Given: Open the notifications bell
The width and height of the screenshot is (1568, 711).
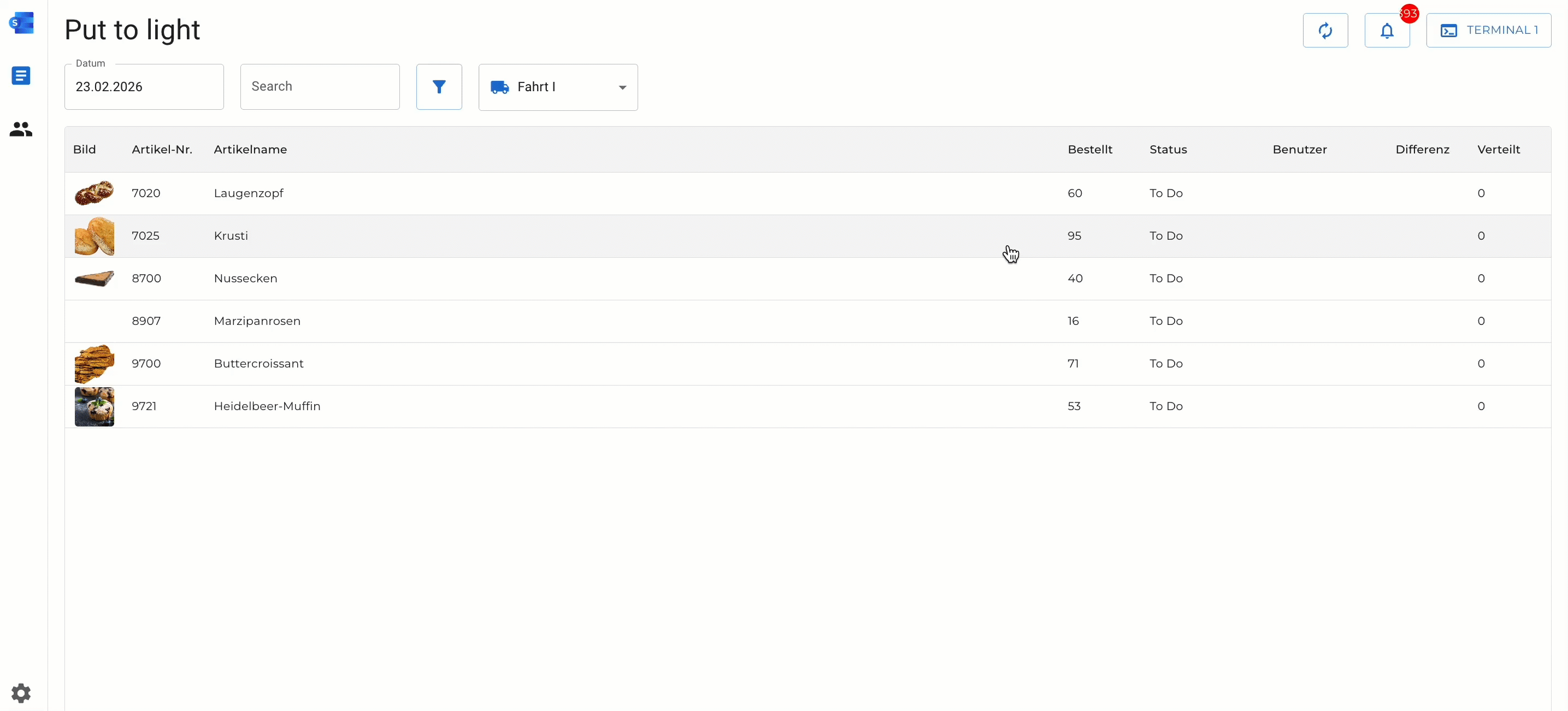Looking at the screenshot, I should (1386, 31).
